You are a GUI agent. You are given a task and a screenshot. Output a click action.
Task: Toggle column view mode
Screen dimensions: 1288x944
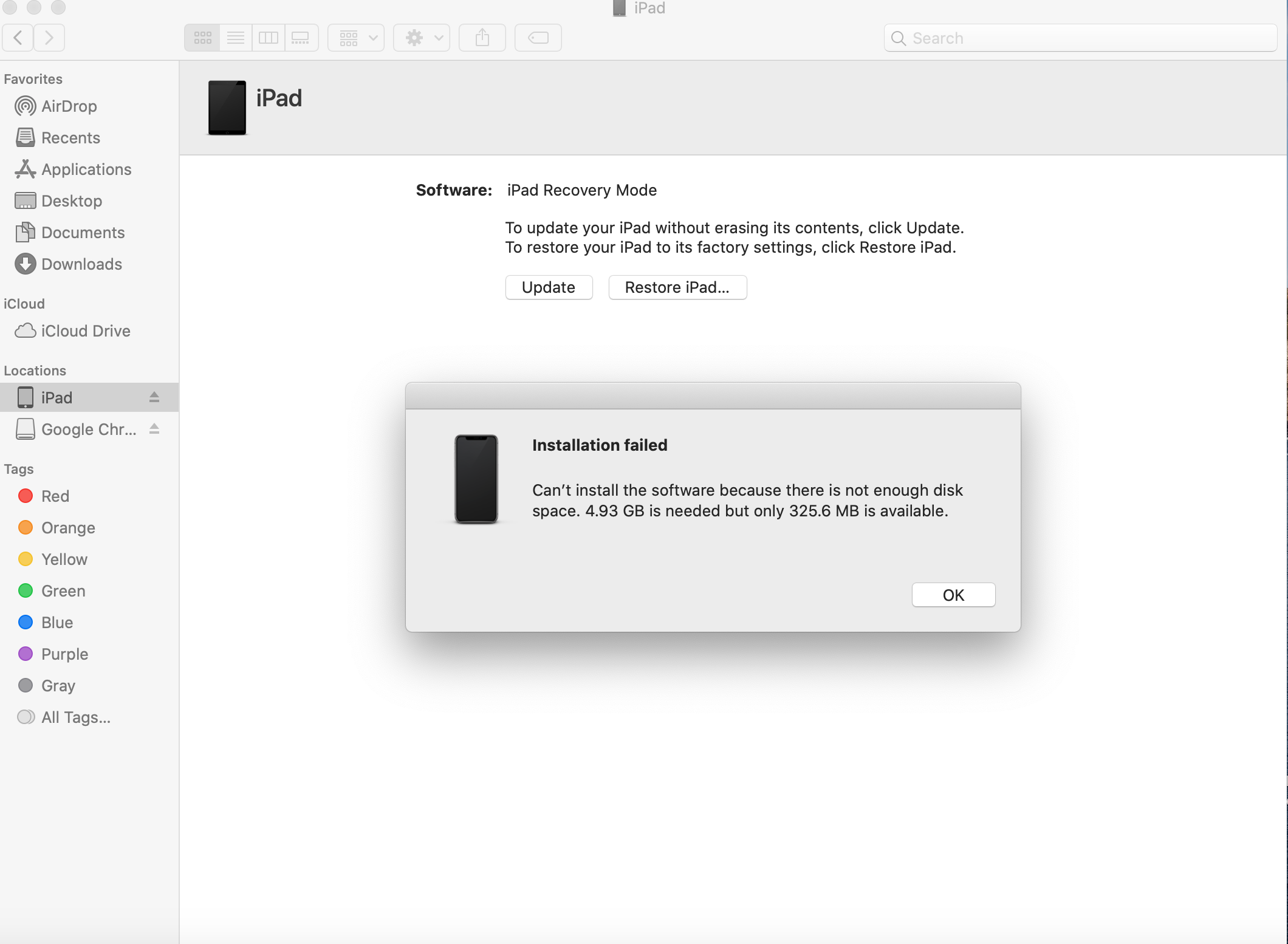click(268, 37)
